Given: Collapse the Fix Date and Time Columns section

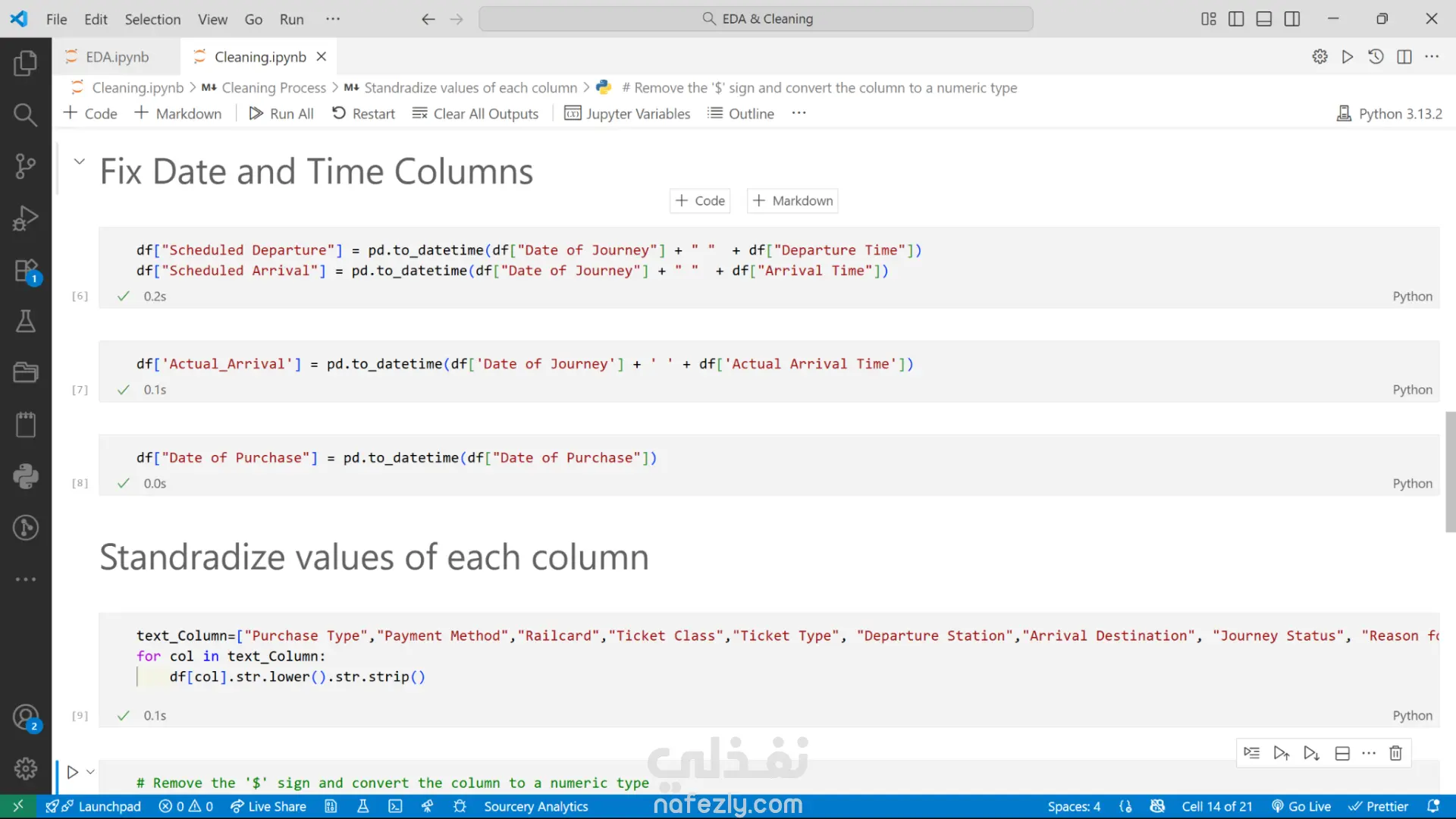Looking at the screenshot, I should [79, 162].
